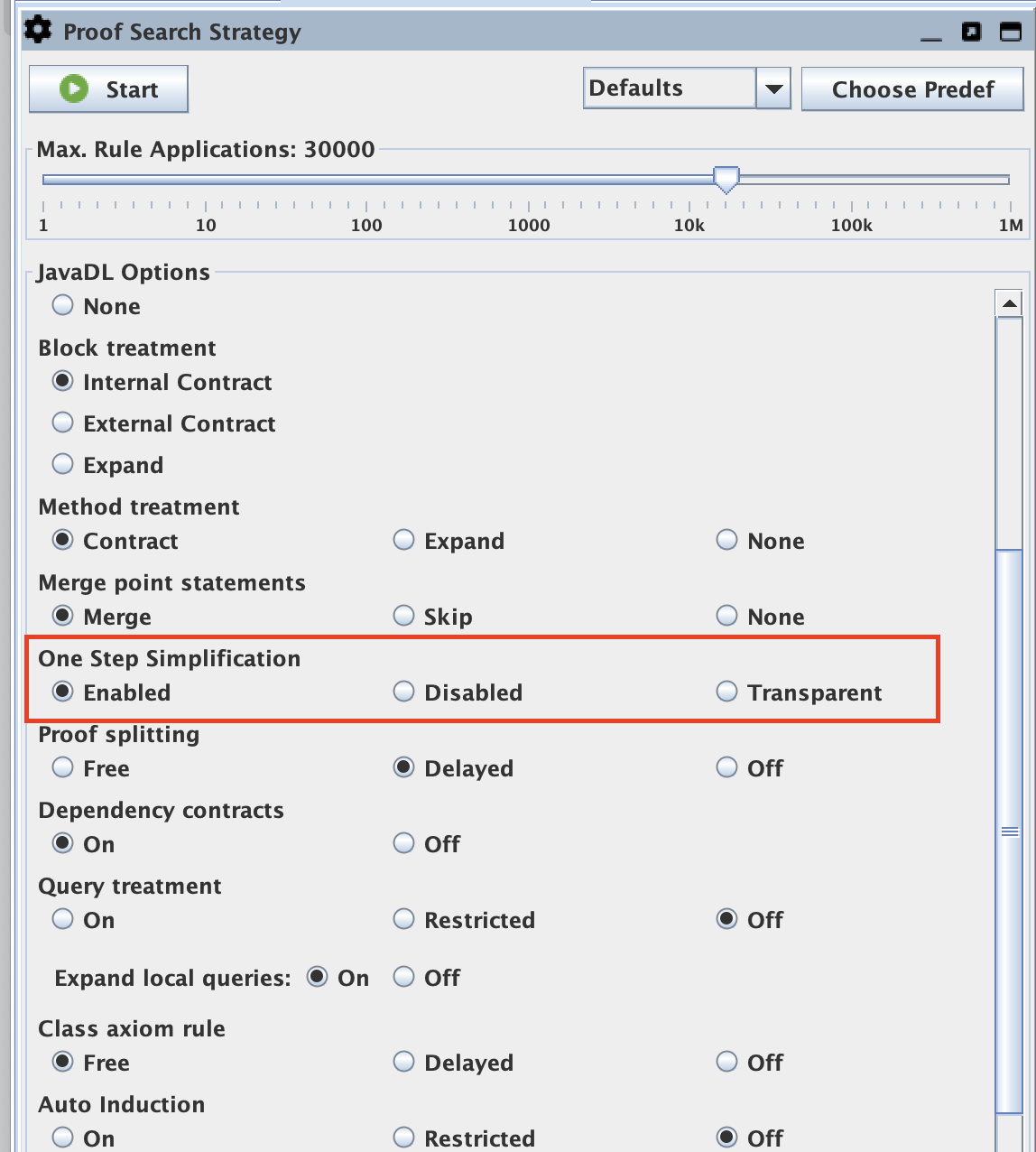
Task: Open the Defaults dropdown arrow
Action: pyautogui.click(x=773, y=88)
